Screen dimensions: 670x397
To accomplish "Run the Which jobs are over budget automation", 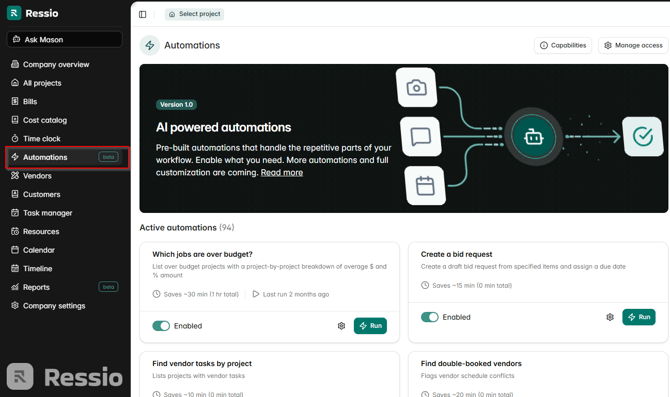I will pos(370,326).
